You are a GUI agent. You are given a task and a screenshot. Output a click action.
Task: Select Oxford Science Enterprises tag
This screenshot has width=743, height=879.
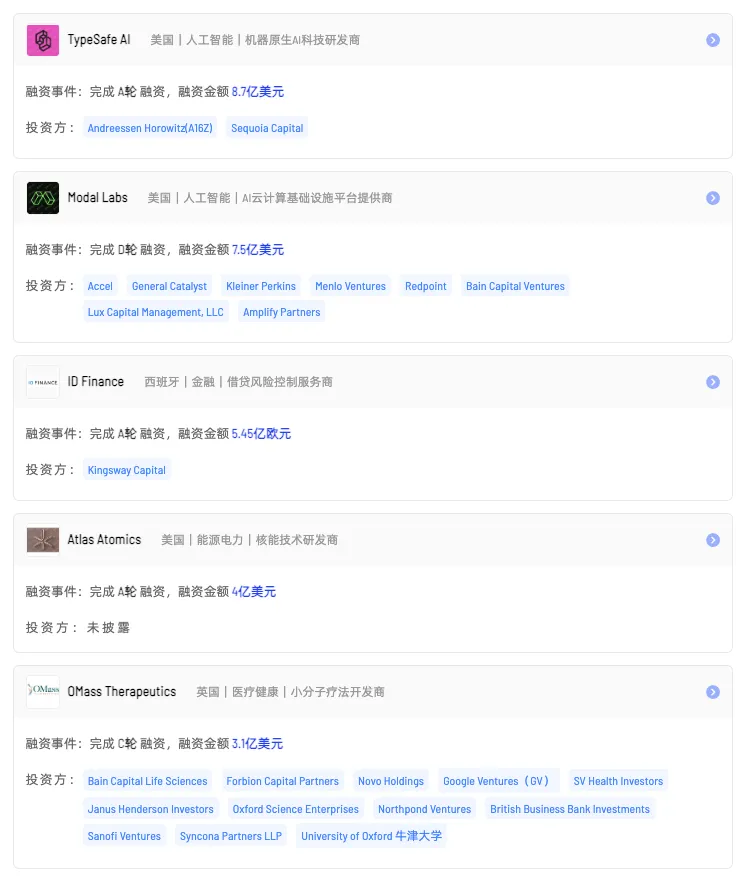(x=296, y=809)
